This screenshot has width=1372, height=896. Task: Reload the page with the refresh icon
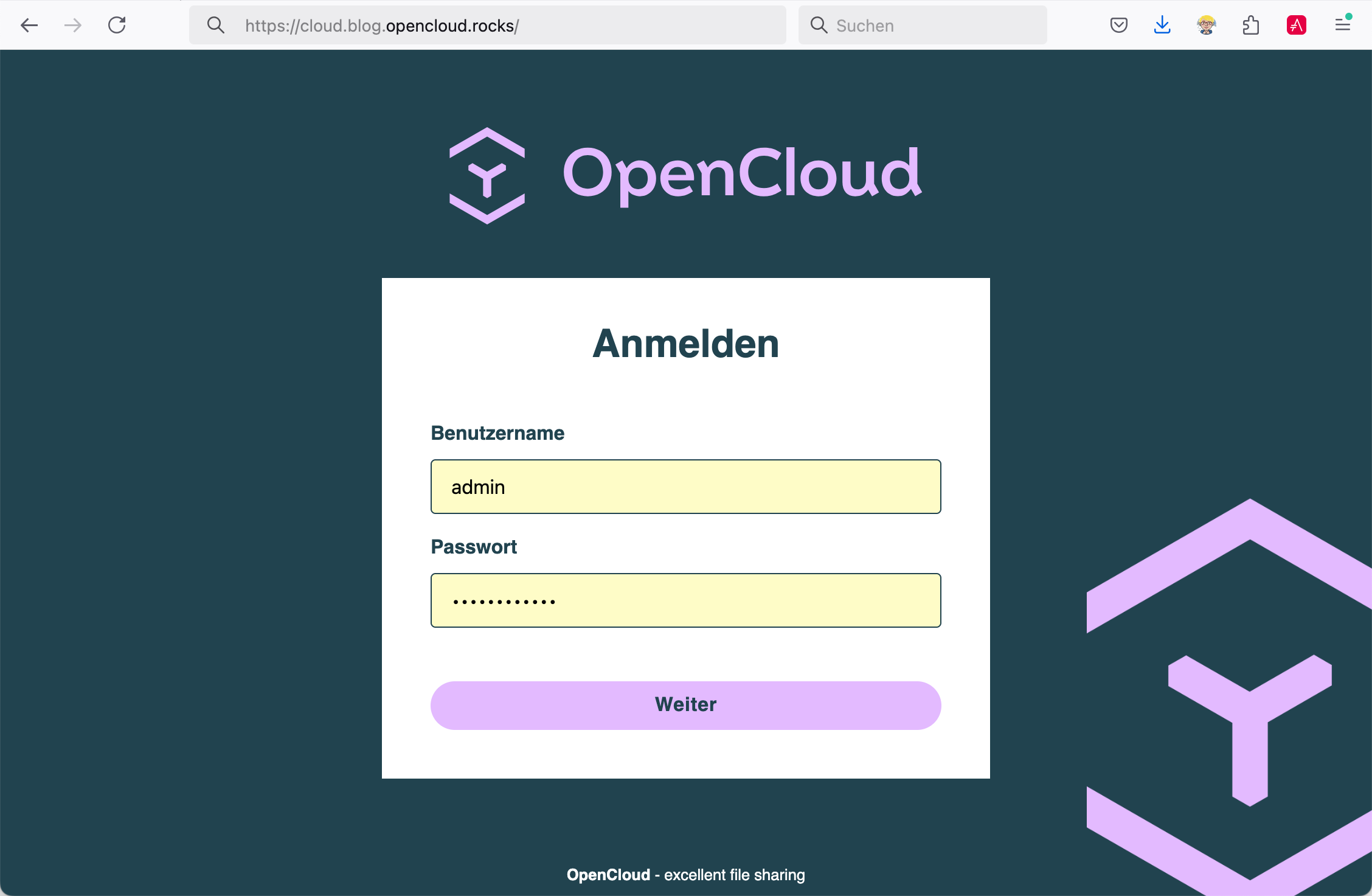click(x=117, y=25)
